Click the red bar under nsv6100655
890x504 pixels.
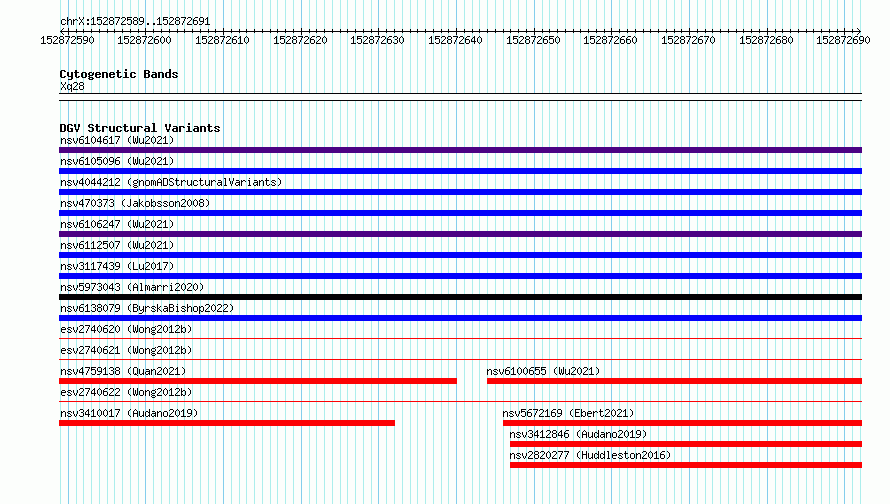[x=674, y=381]
